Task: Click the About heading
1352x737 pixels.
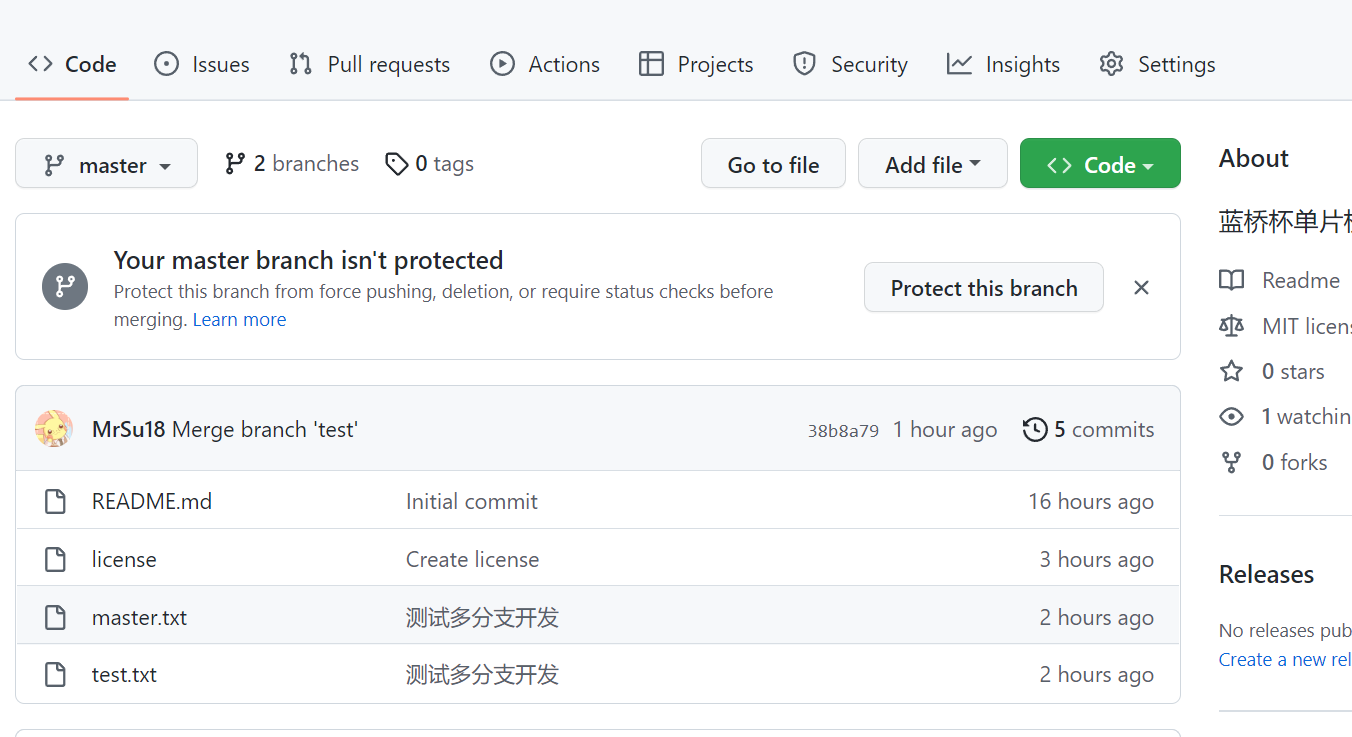Action: [1254, 159]
